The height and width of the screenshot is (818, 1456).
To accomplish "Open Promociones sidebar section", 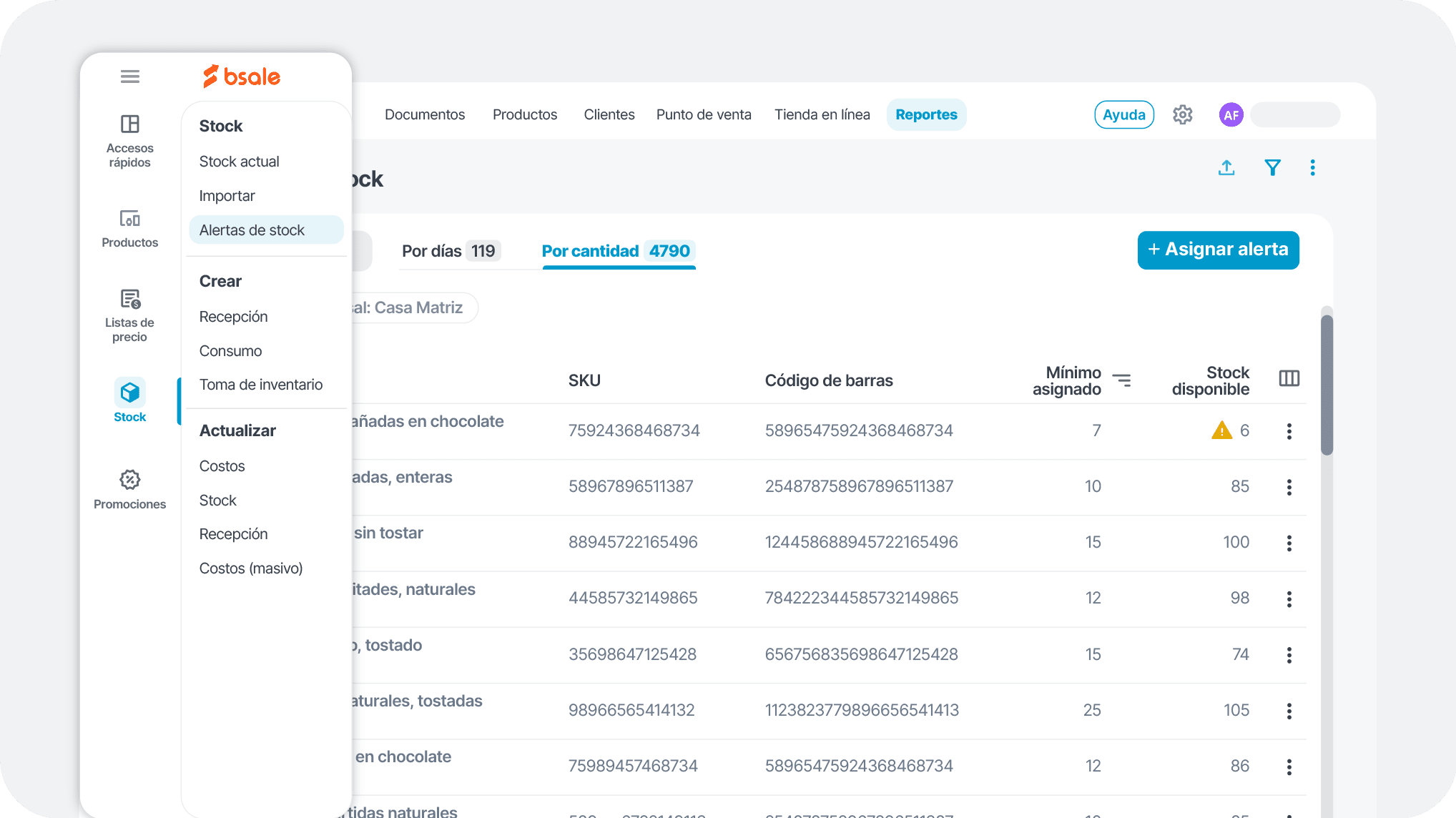I will (129, 488).
